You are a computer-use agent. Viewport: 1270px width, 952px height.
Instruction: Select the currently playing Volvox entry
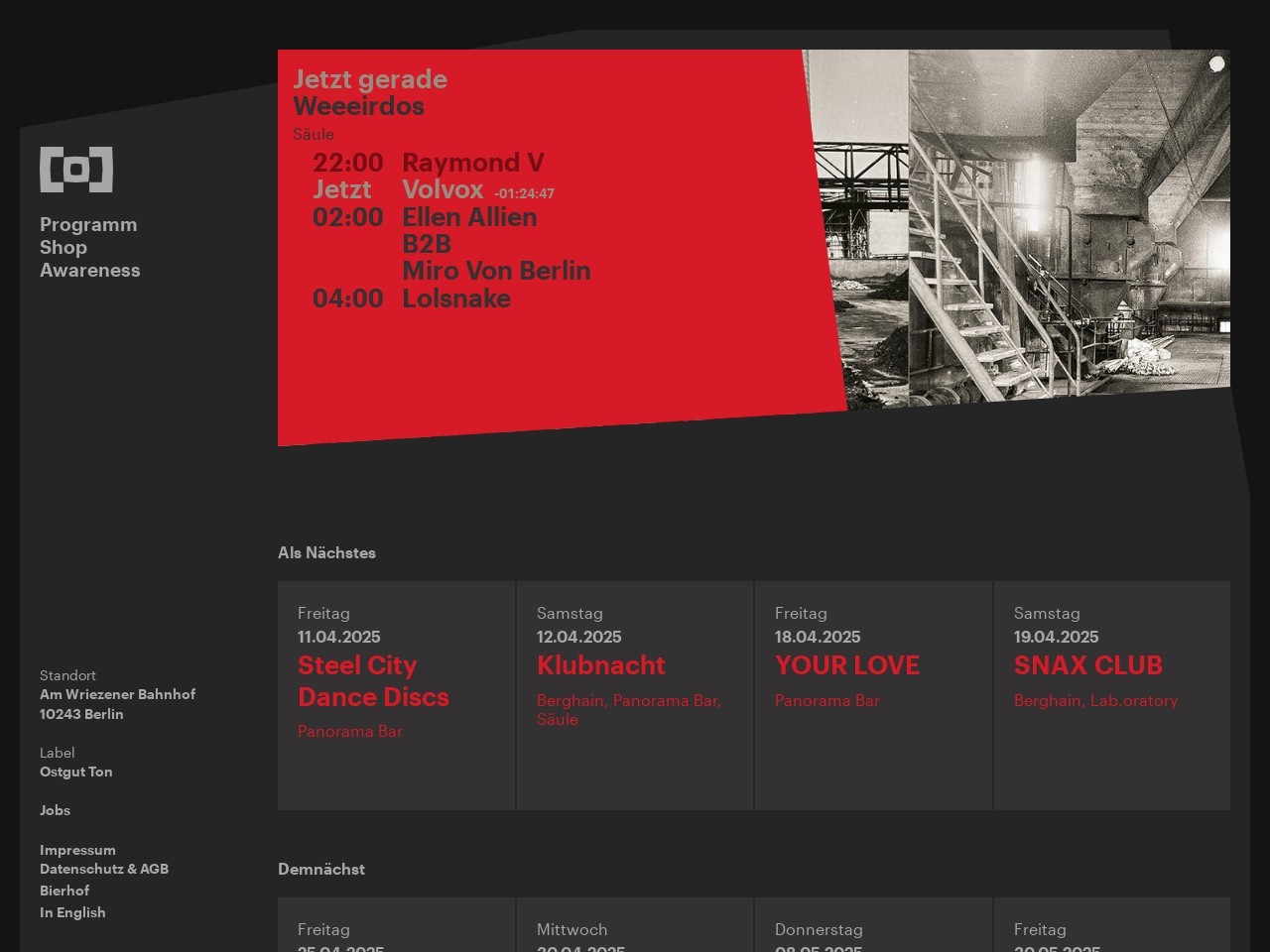443,189
